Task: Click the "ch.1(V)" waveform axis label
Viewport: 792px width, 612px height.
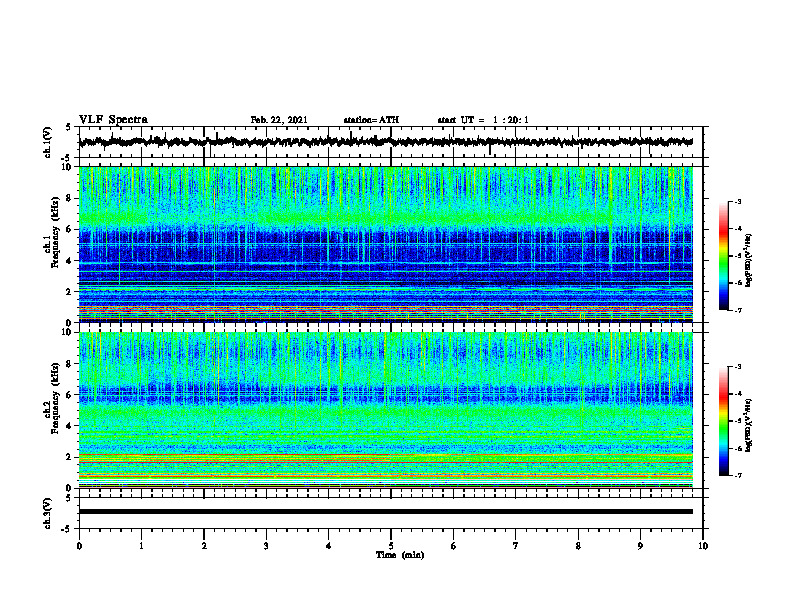Action: click(x=48, y=142)
